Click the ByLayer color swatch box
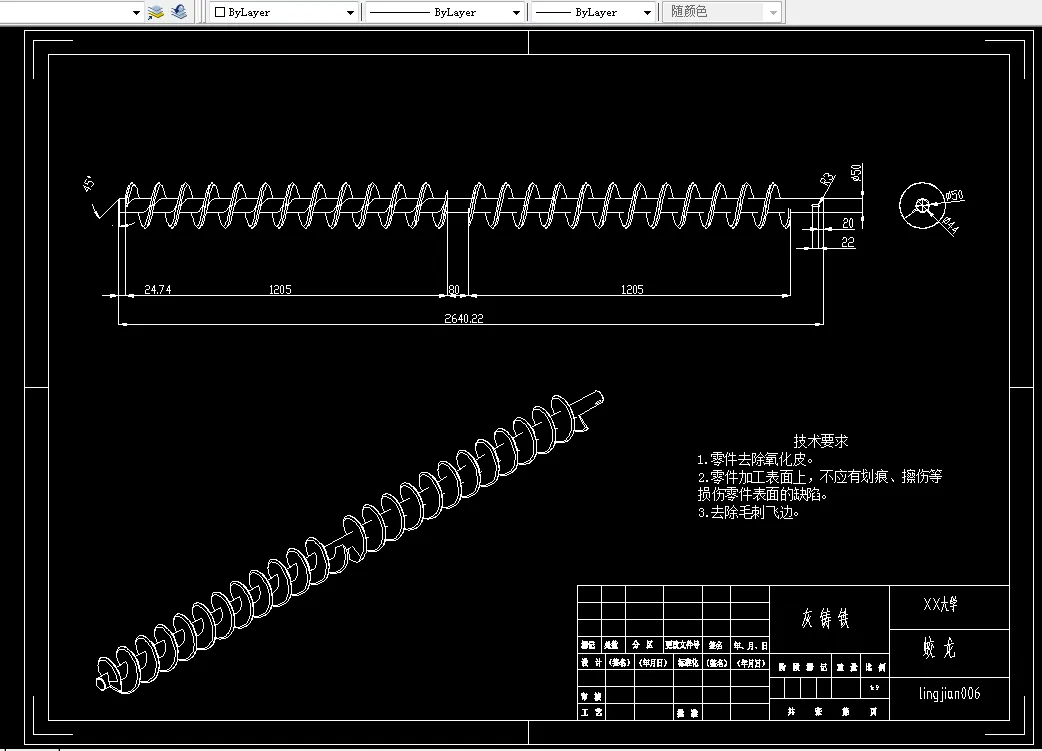The height and width of the screenshot is (751, 1042). 220,12
